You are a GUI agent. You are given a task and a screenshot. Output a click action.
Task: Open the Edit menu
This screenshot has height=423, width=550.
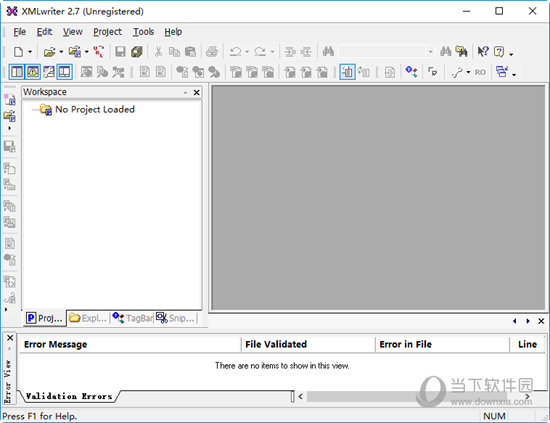(44, 32)
